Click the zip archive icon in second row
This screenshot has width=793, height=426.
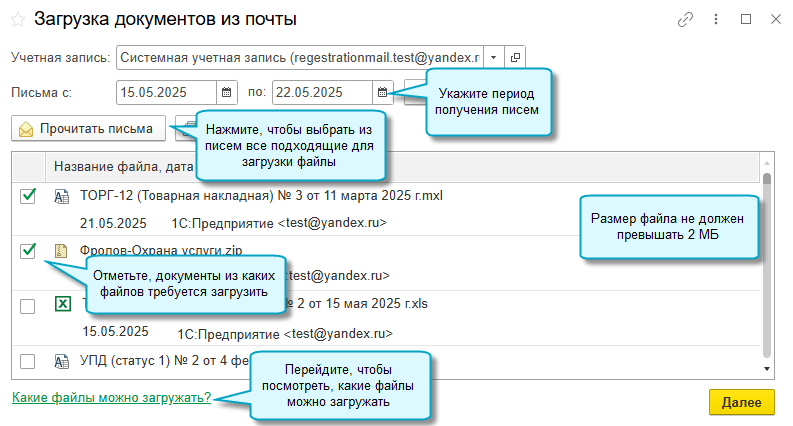point(62,251)
